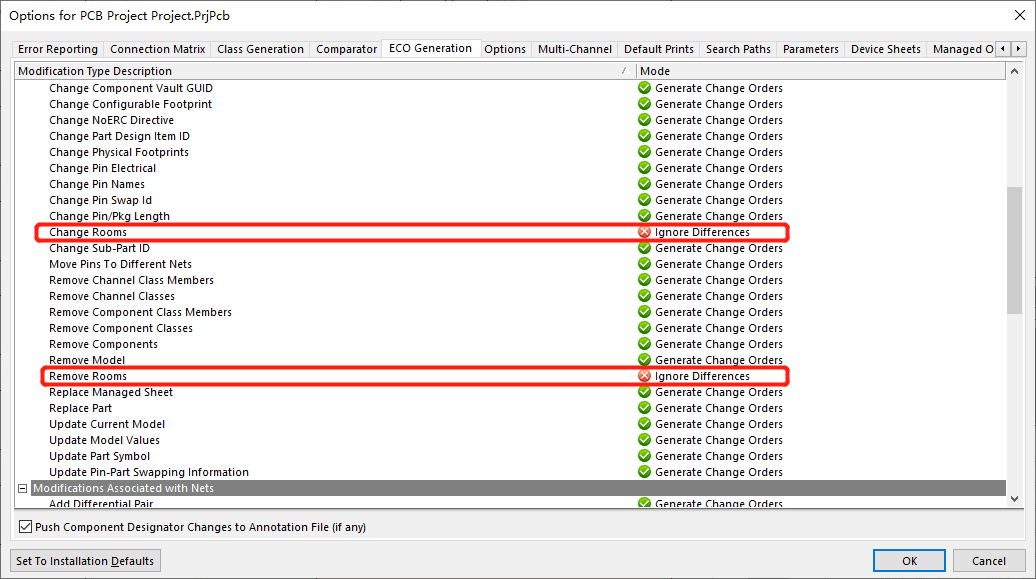
Task: Open mode dropdown for Remove Rooms row
Action: [x=702, y=376]
